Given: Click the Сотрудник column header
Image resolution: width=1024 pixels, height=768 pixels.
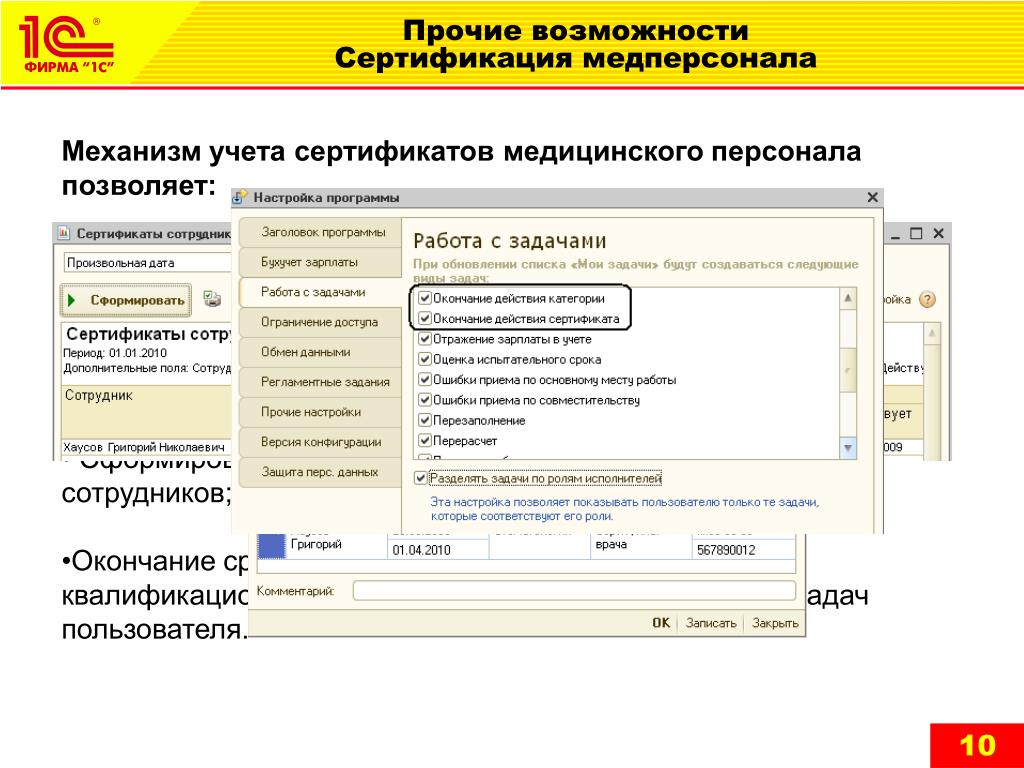Looking at the screenshot, I should click(x=146, y=411).
